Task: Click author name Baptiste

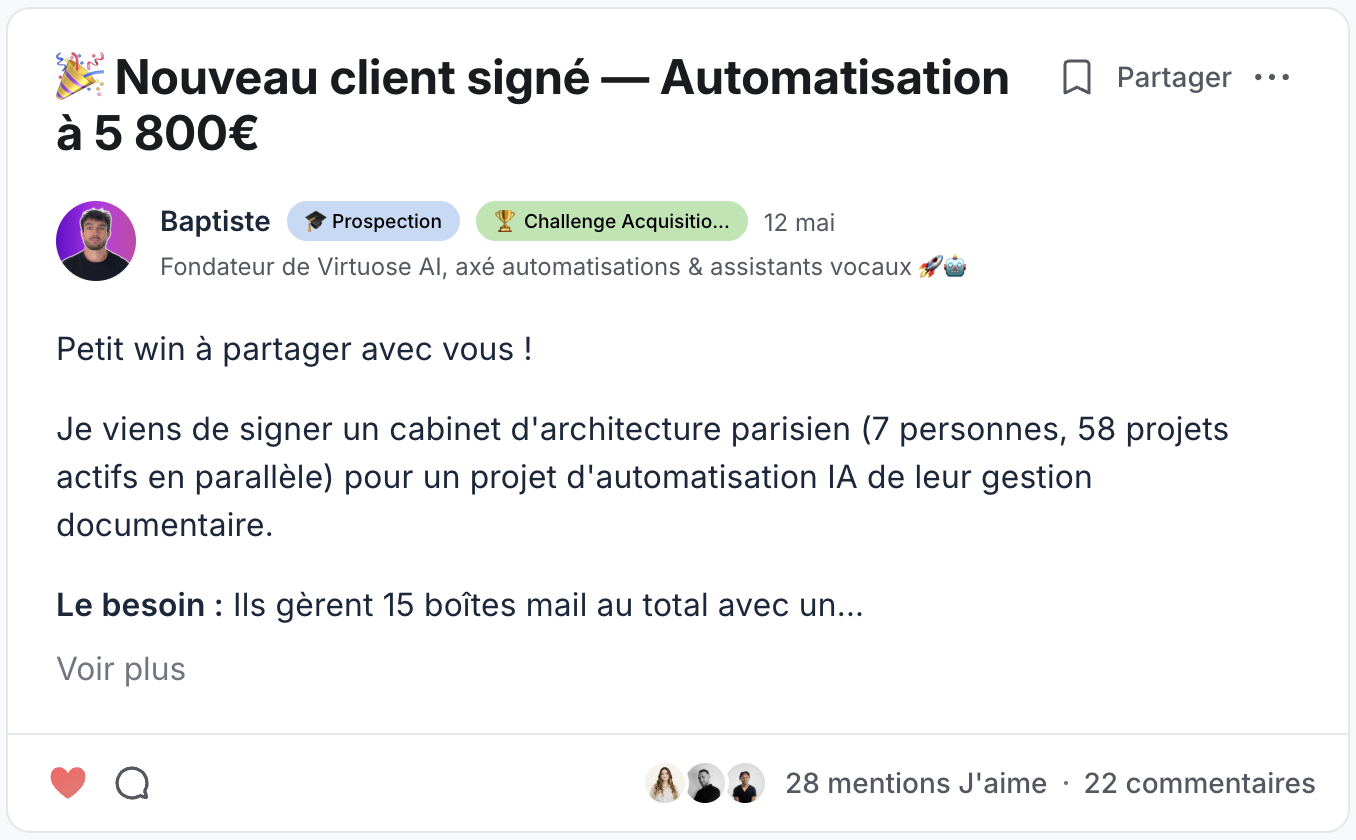Action: click(x=215, y=221)
